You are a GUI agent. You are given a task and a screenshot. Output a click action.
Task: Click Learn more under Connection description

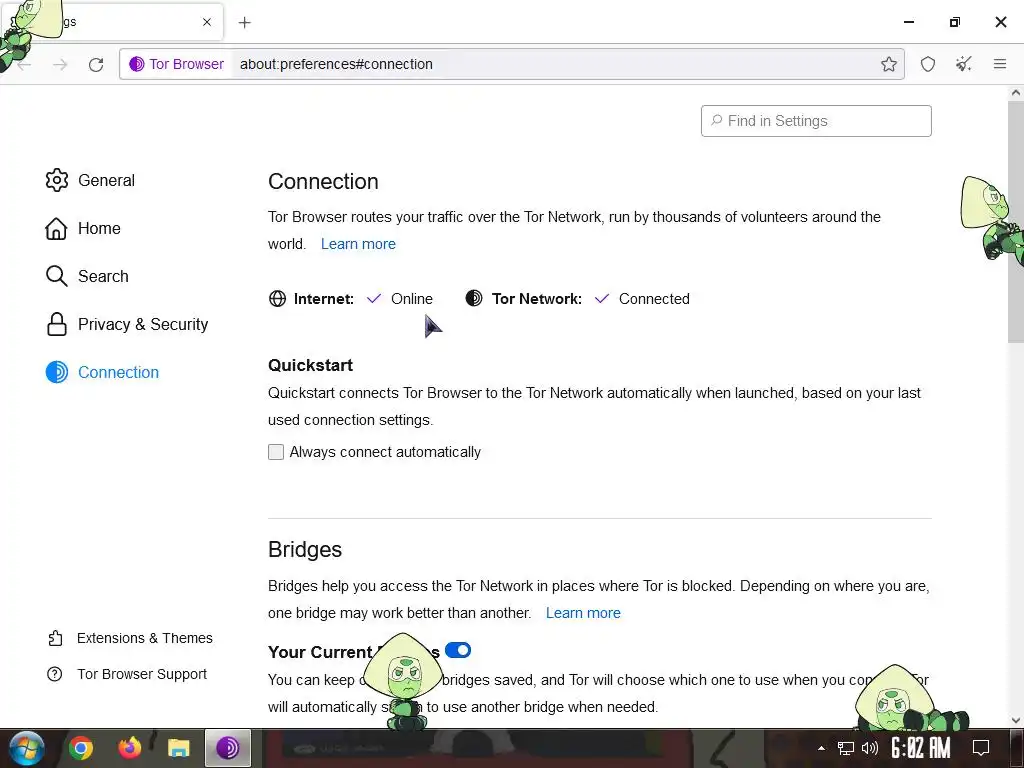pyautogui.click(x=358, y=244)
